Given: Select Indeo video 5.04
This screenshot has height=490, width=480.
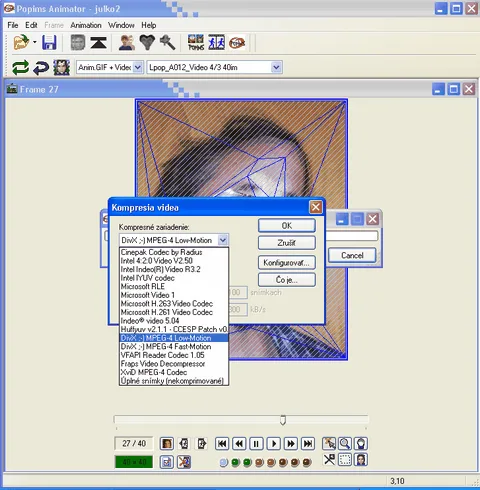Looking at the screenshot, I should tap(174, 321).
